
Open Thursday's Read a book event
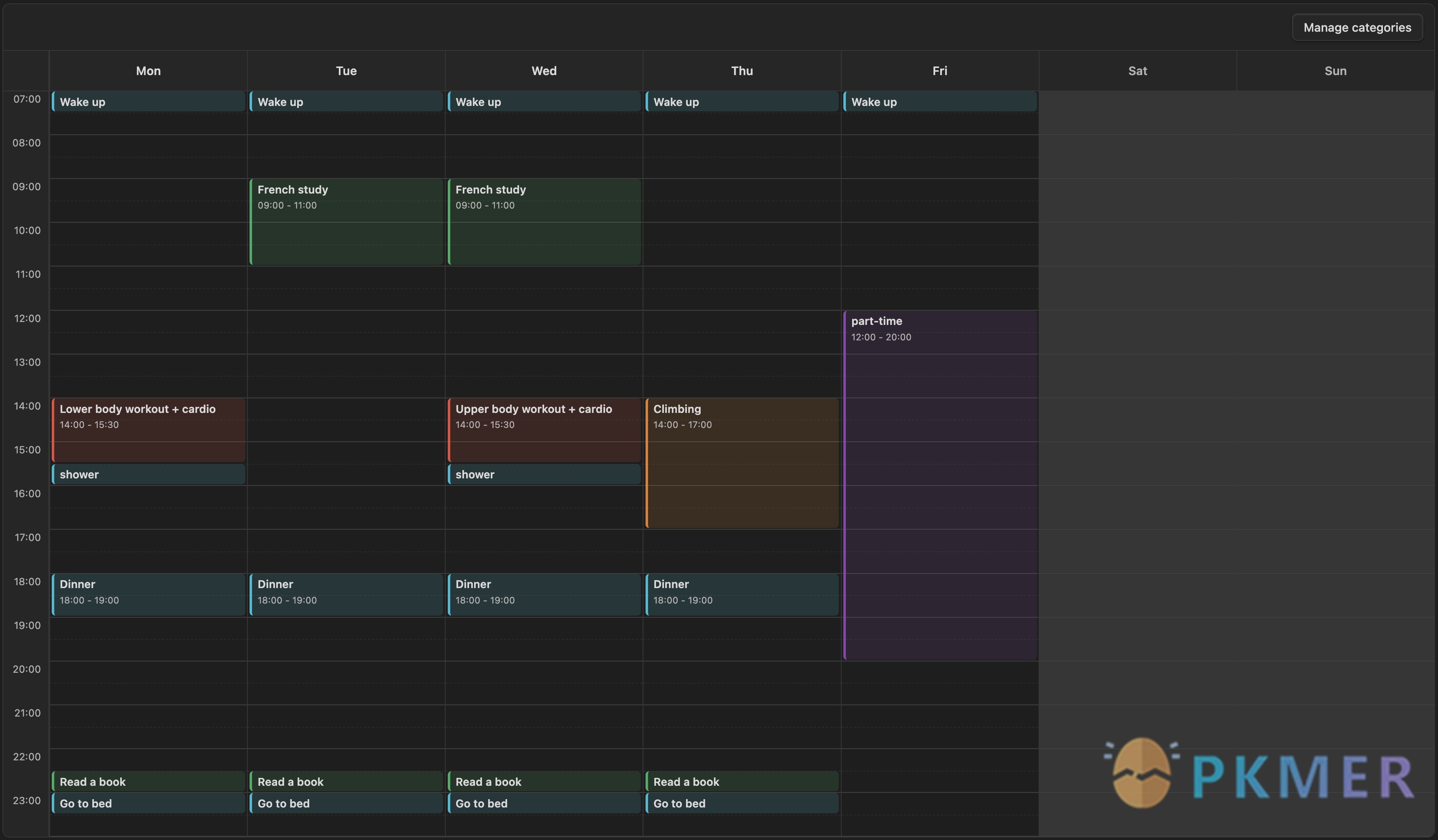point(742,781)
